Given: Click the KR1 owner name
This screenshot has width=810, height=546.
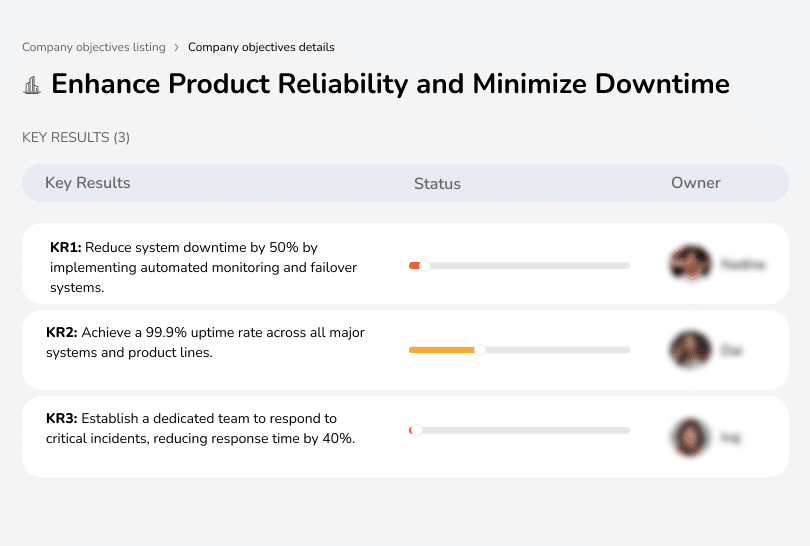Looking at the screenshot, I should (742, 264).
